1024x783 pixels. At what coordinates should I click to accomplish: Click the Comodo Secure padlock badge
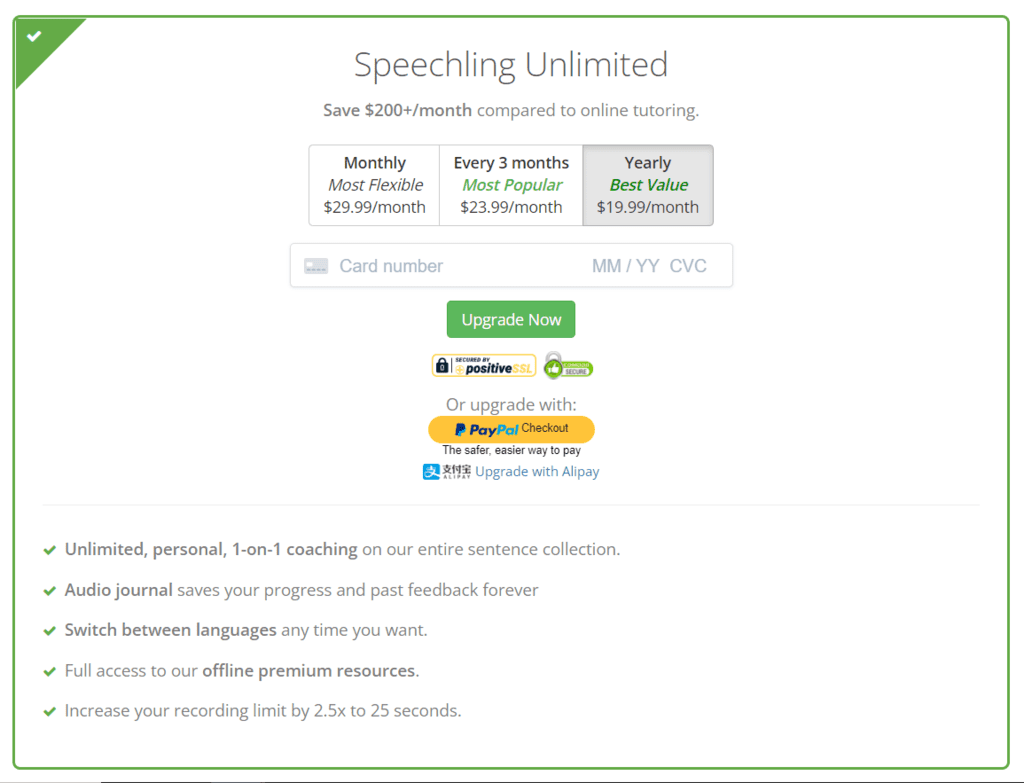pos(568,366)
